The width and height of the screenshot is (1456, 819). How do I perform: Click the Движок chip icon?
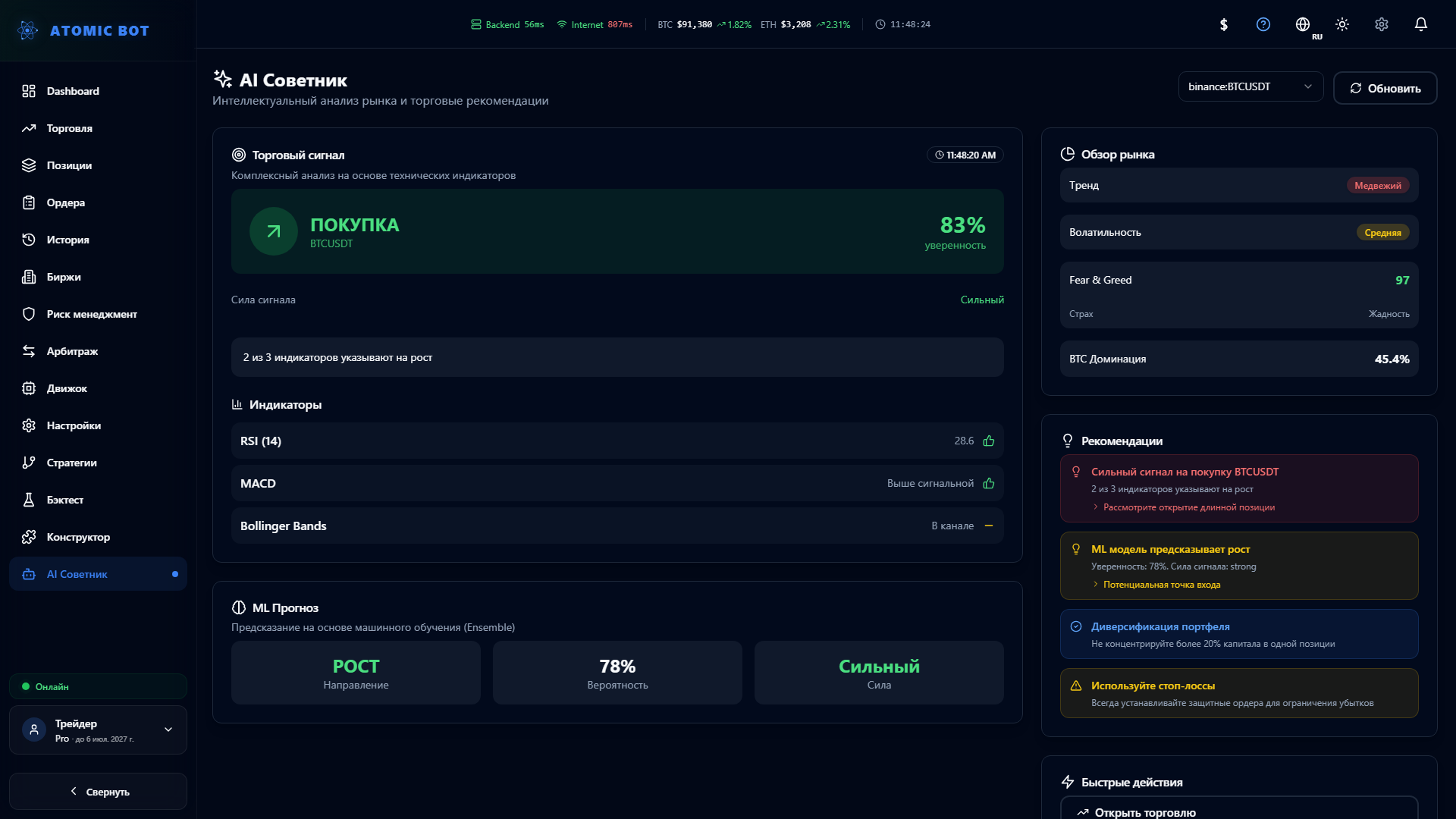tap(29, 388)
